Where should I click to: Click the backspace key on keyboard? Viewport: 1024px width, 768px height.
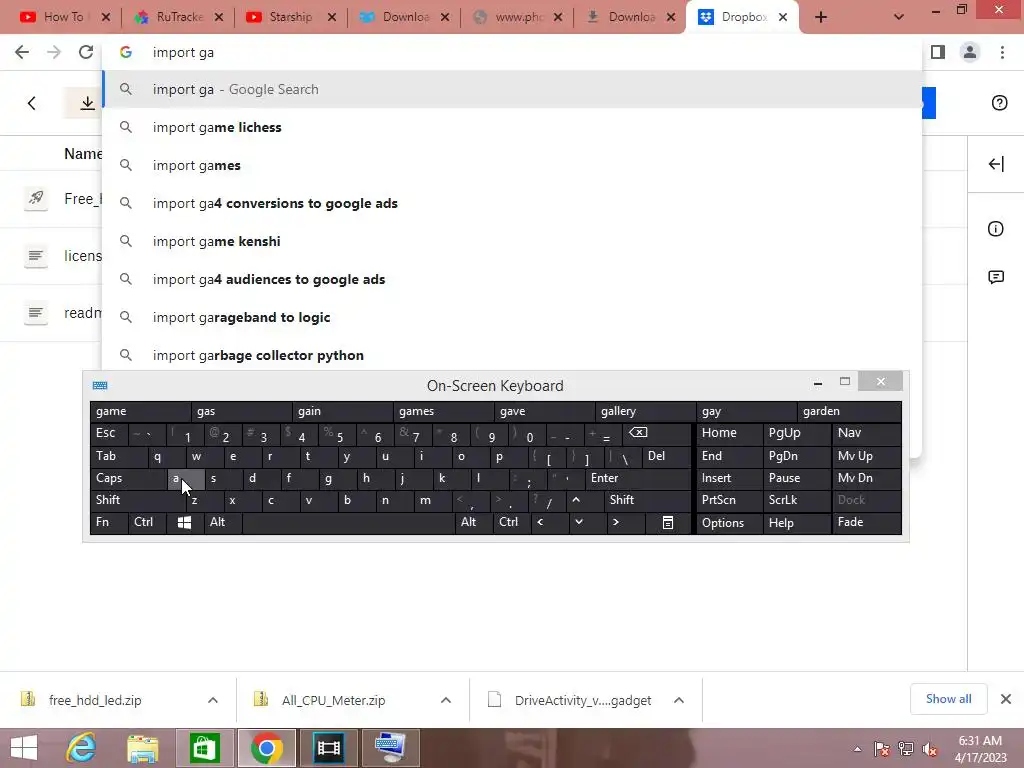point(656,434)
